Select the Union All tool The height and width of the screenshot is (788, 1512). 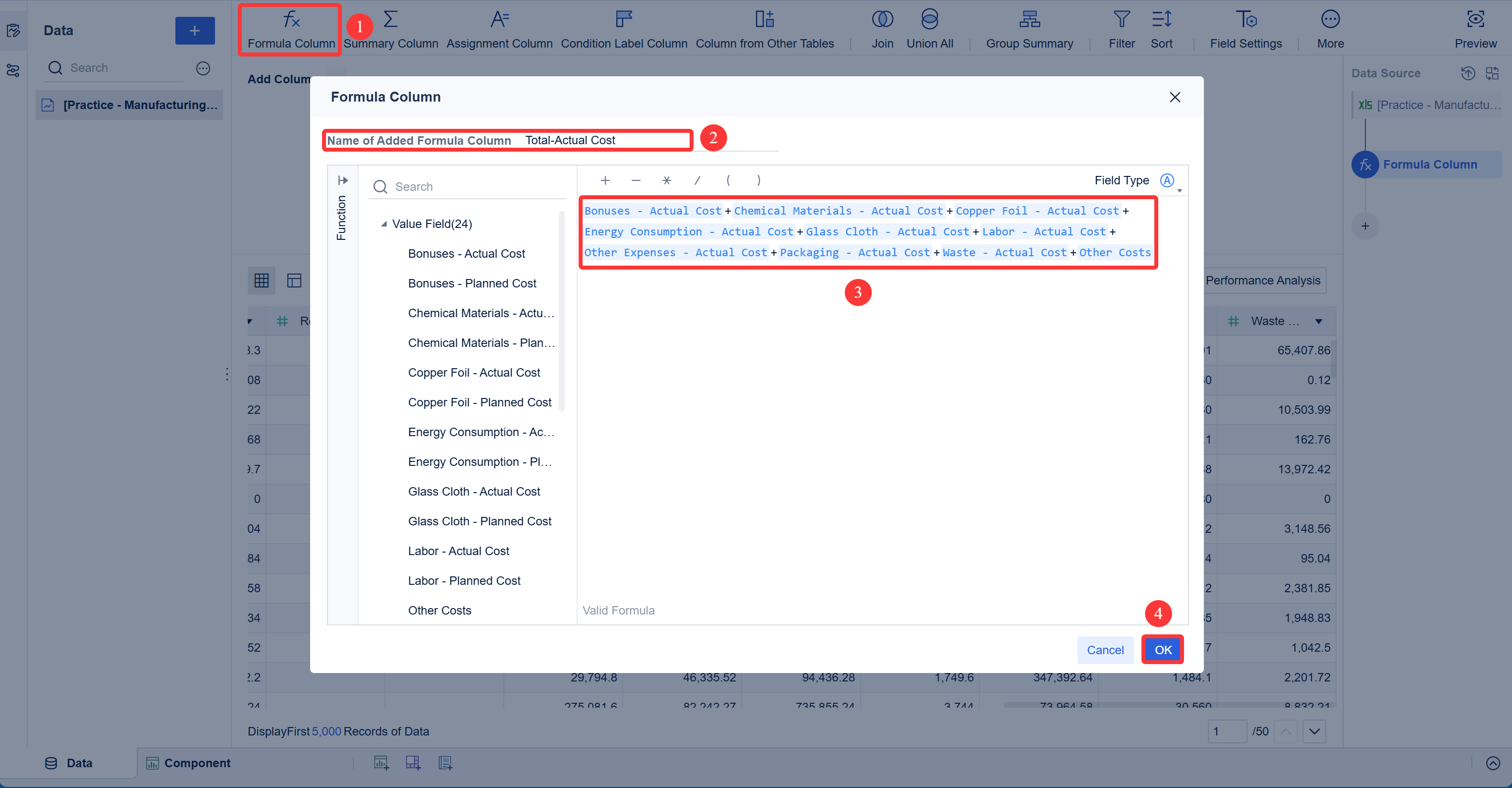point(930,28)
